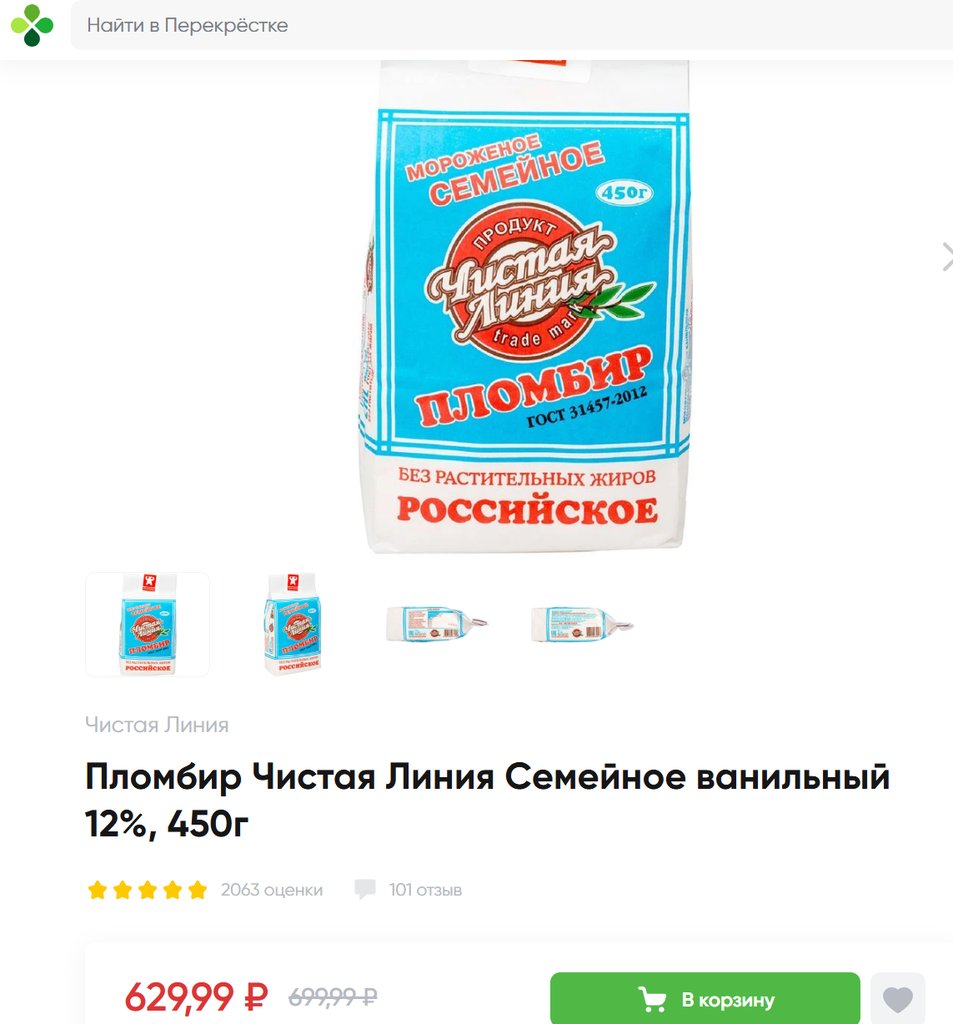Select the third lying-package thumbnail

coord(437,624)
